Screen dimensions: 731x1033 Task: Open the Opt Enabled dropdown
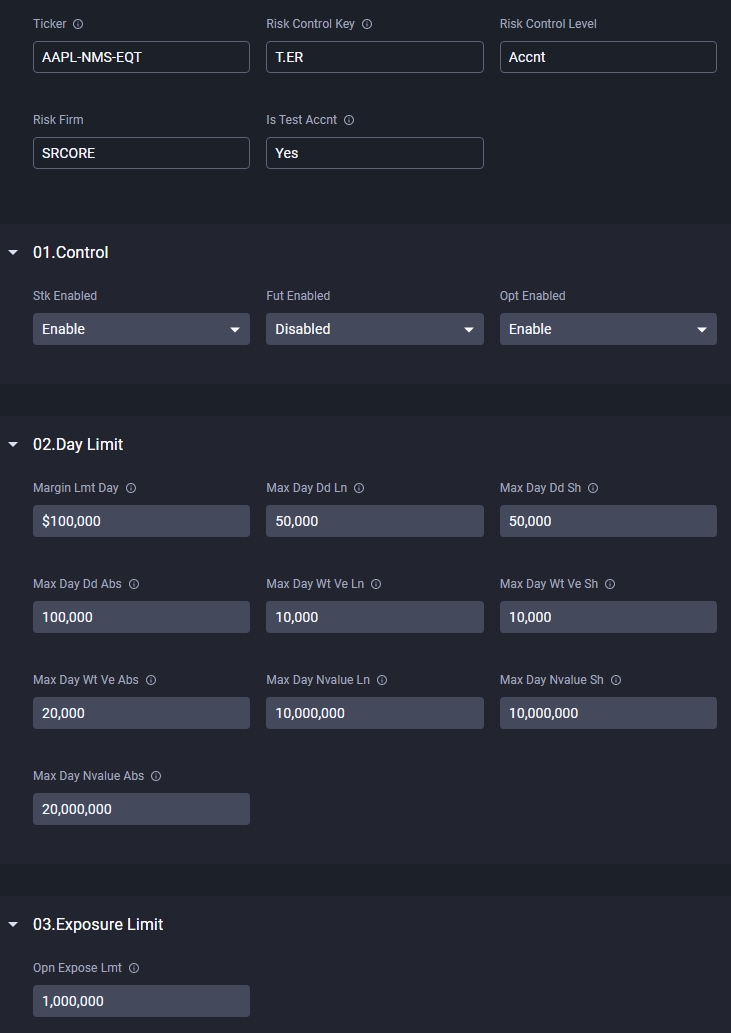click(x=608, y=329)
